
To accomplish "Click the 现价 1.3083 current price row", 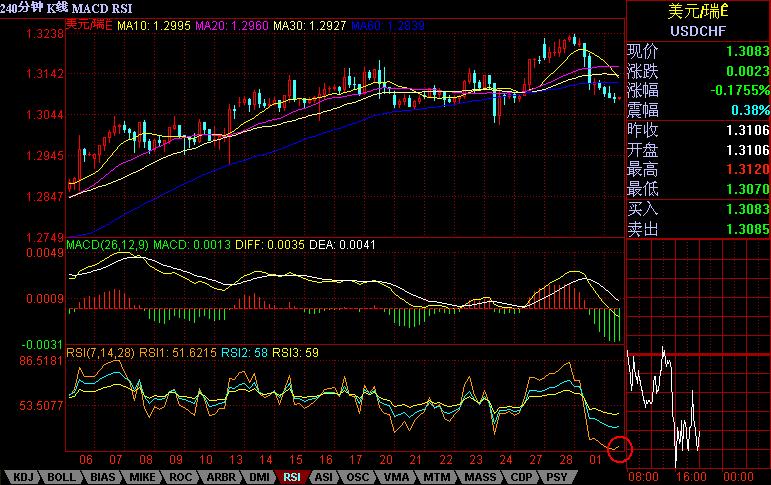I will (x=698, y=51).
